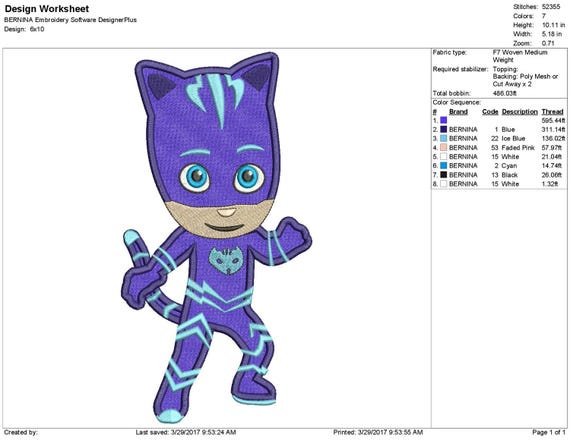The width and height of the screenshot is (570, 440).
Task: Click the Zoom value 0.71
Action: pyautogui.click(x=548, y=43)
